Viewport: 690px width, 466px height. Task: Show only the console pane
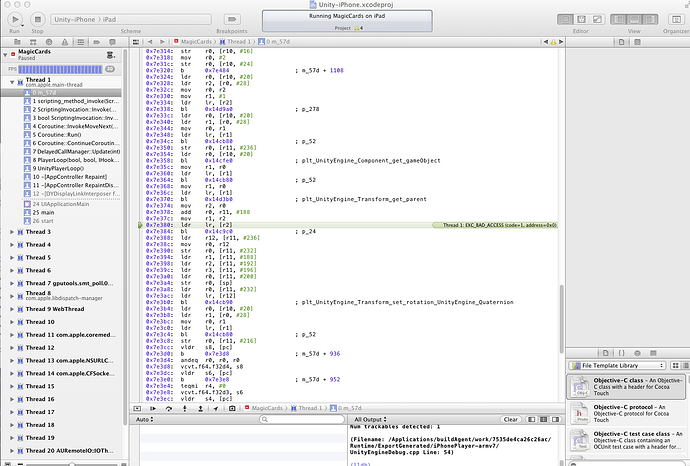pos(556,419)
